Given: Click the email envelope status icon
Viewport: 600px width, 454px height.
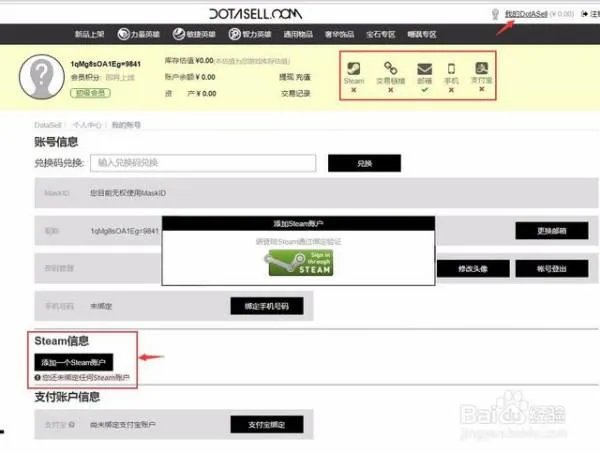Looking at the screenshot, I should pyautogui.click(x=424, y=69).
